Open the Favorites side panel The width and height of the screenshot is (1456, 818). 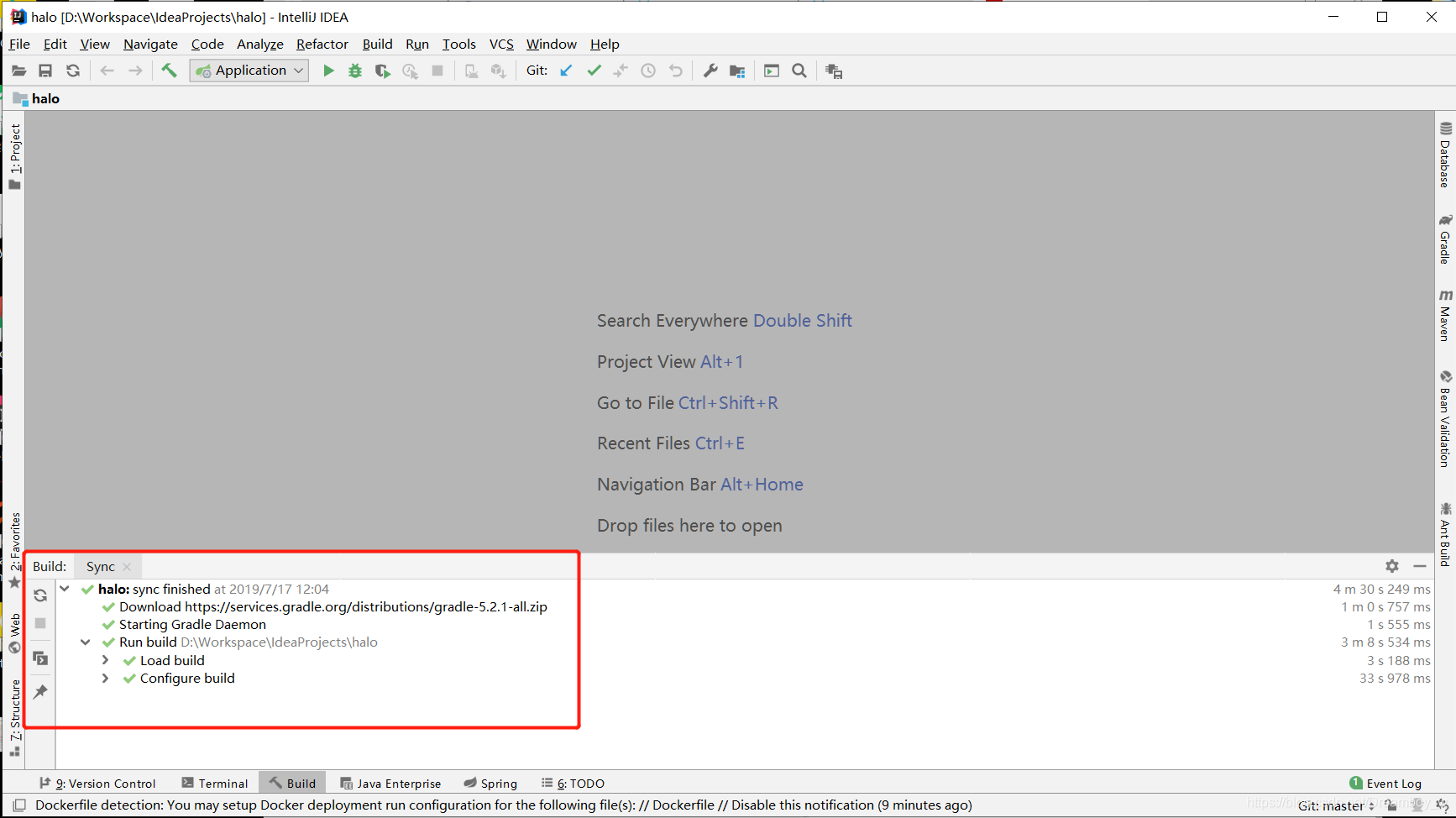(x=15, y=549)
